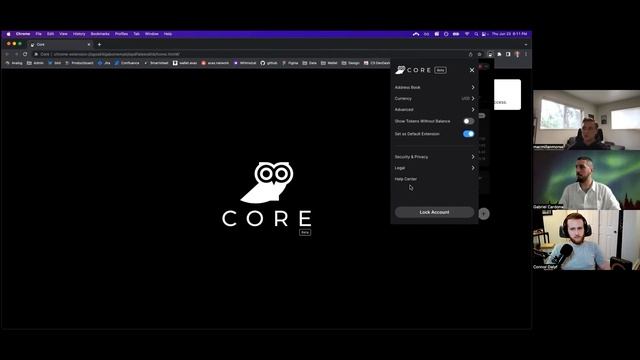Expand Advanced chevron arrow

point(473,109)
